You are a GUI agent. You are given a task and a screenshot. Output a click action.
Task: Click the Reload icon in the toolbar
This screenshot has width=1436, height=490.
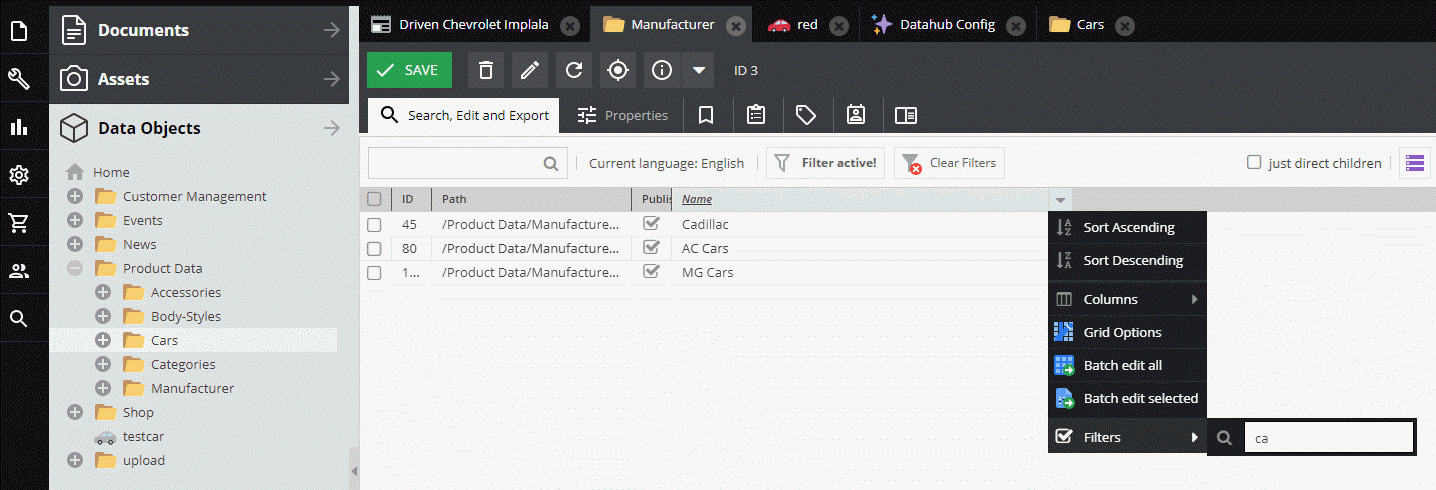pos(574,70)
